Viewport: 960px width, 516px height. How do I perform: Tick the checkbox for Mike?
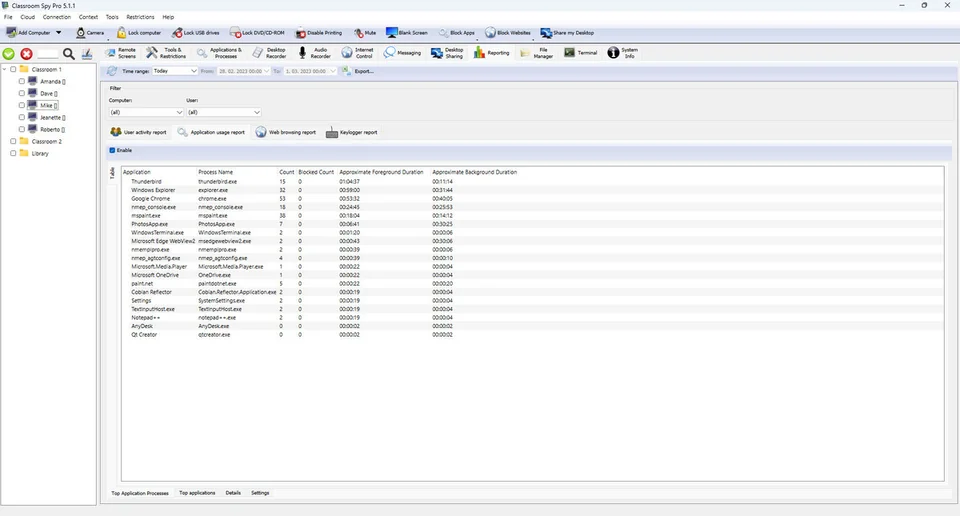(22, 105)
